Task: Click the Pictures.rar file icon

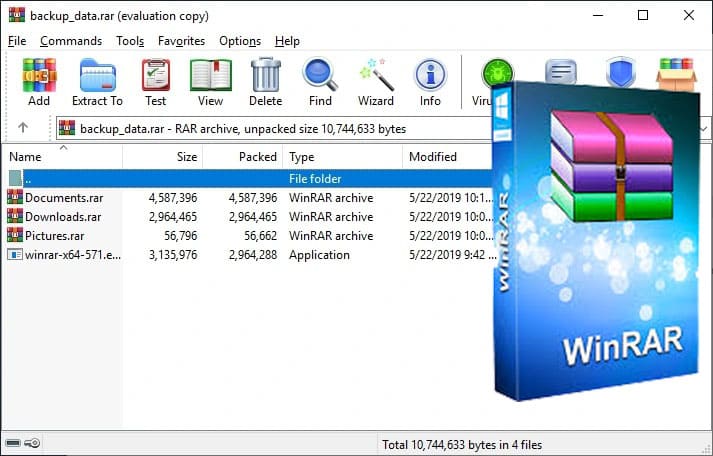Action: tap(15, 236)
